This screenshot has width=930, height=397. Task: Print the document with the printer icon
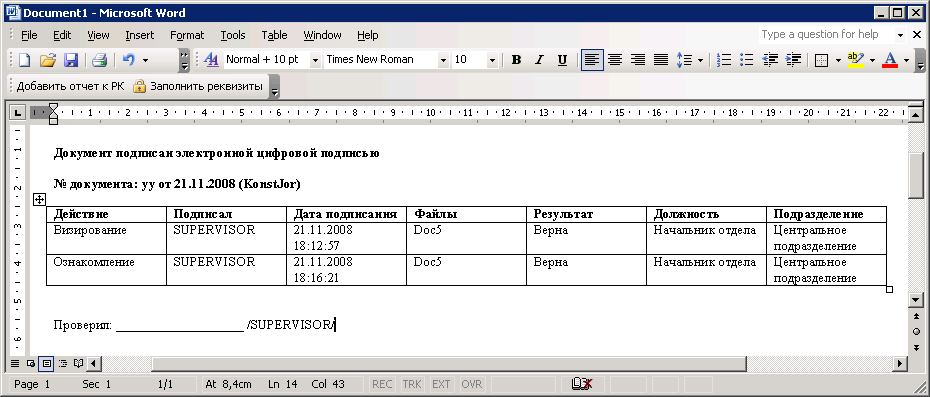[99, 60]
